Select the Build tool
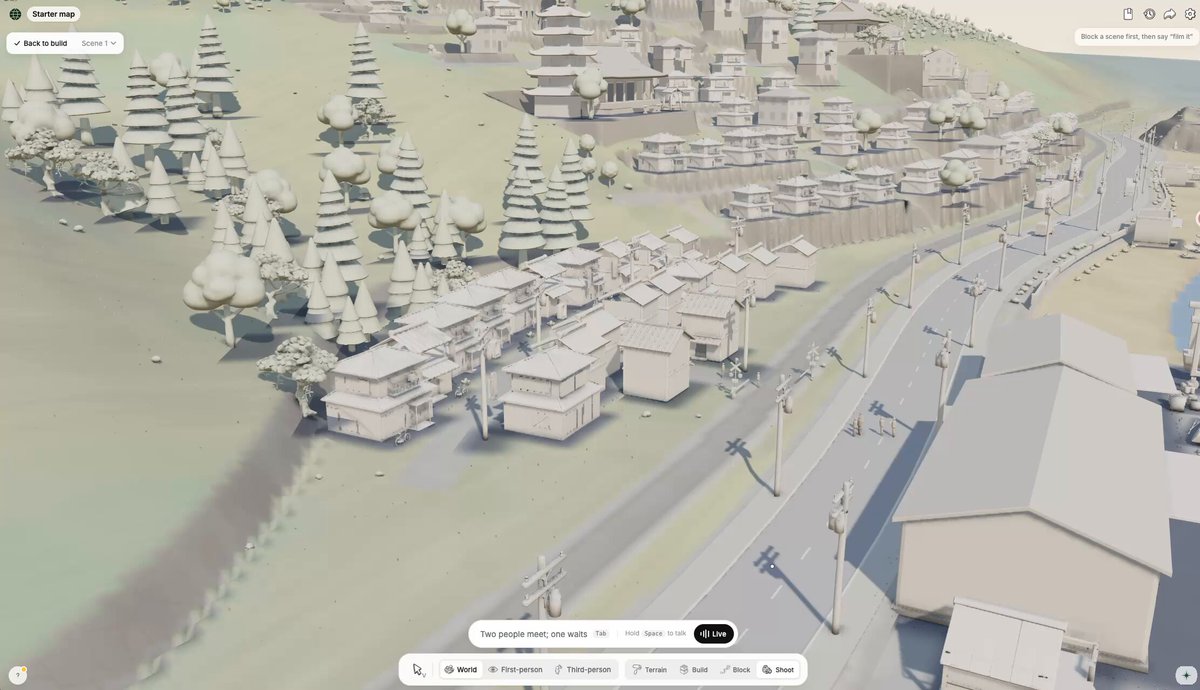The height and width of the screenshot is (690, 1200). (694, 670)
